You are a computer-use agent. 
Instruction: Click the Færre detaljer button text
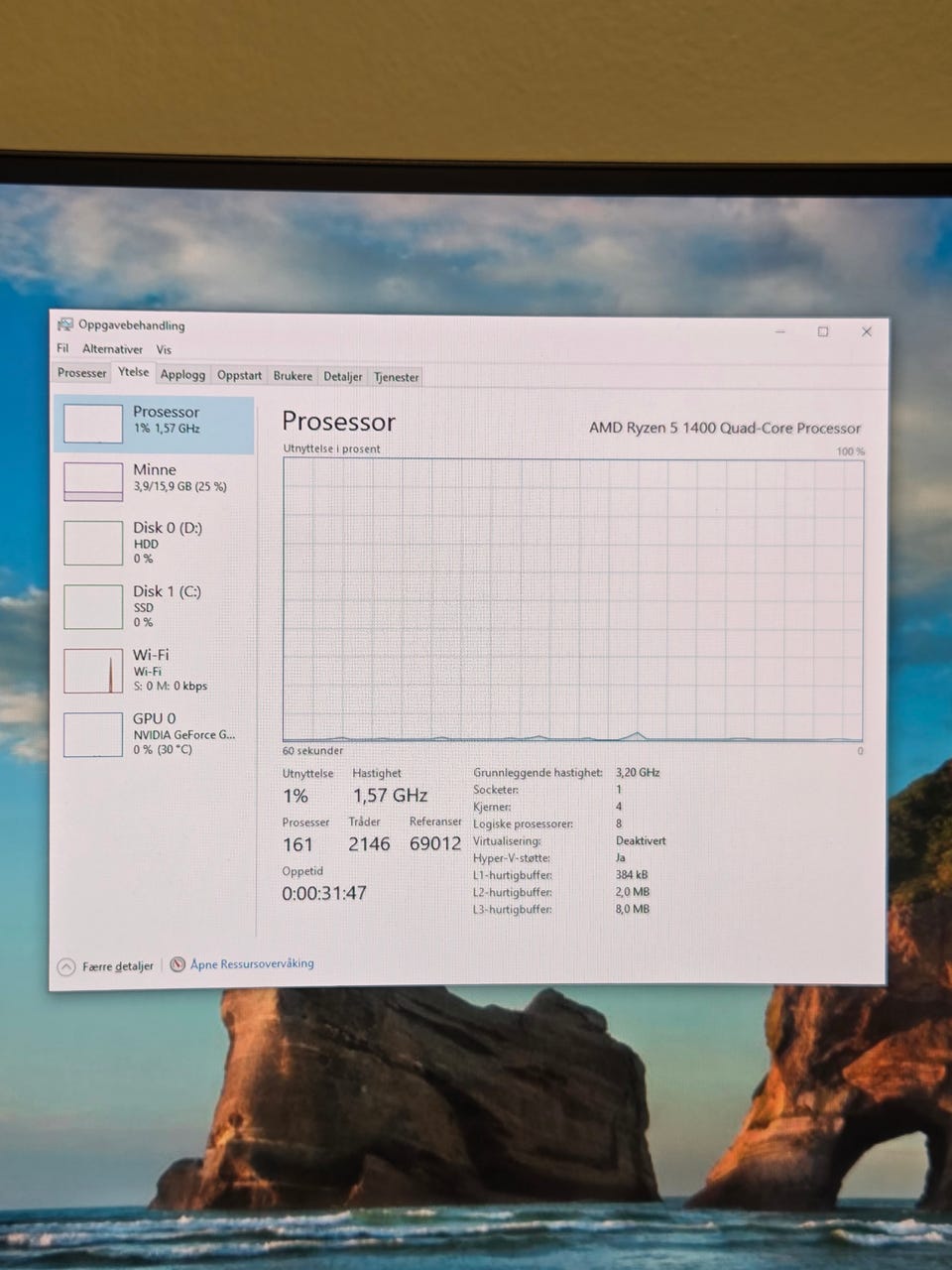[x=117, y=966]
